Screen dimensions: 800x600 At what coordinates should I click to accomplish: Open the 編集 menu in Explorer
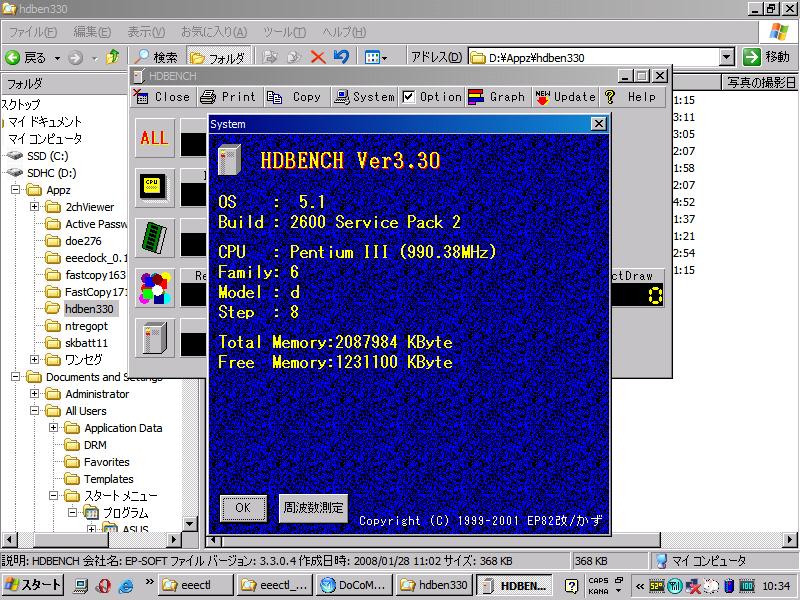(92, 32)
